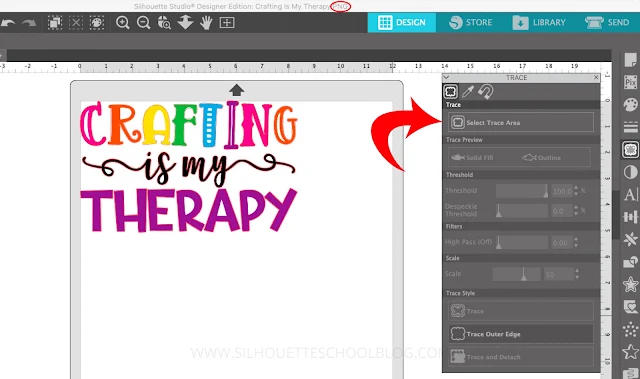The height and width of the screenshot is (379, 640).
Task: Select the Pan hand tool
Action: tap(206, 22)
